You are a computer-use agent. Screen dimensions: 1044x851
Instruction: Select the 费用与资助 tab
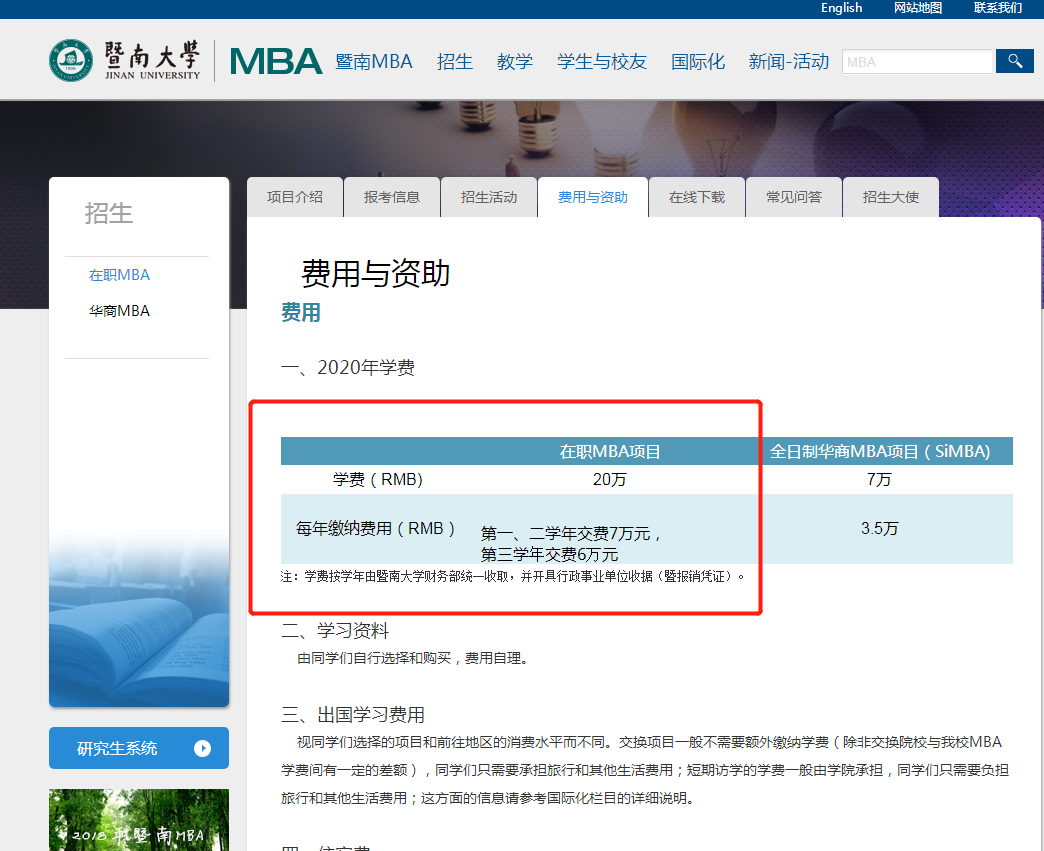point(593,197)
